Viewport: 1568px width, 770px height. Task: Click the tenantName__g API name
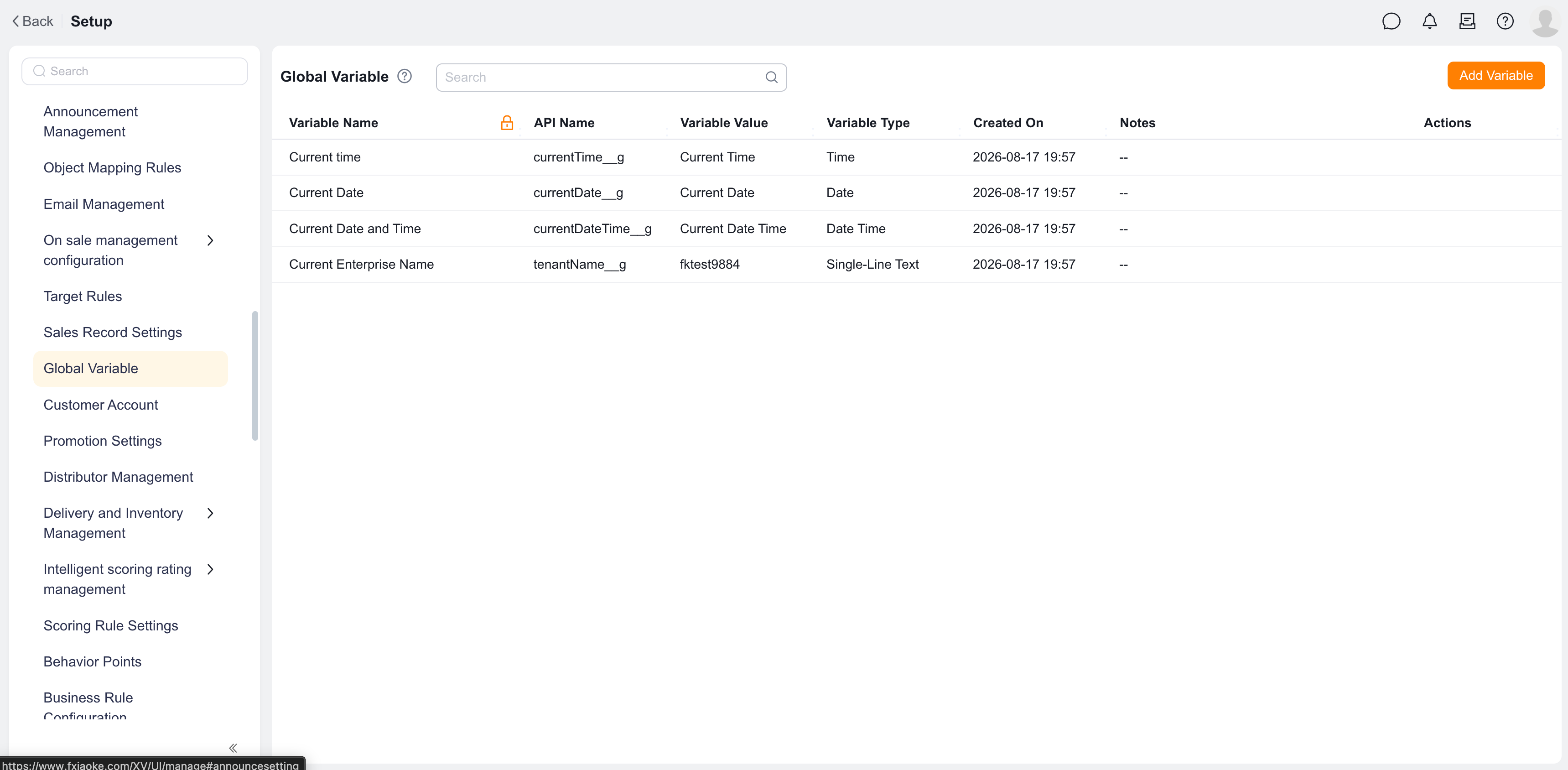[580, 264]
